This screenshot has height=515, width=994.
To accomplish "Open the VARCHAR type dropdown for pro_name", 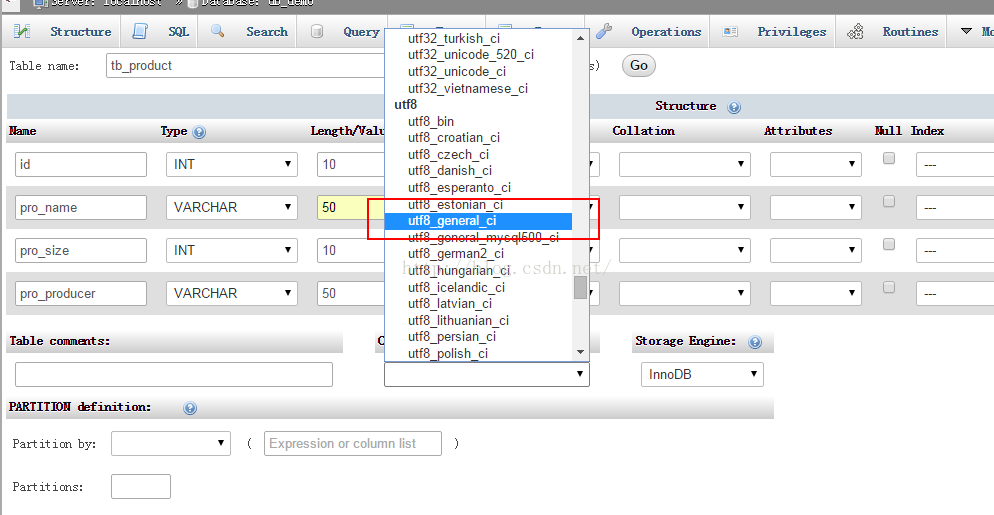I will [232, 208].
